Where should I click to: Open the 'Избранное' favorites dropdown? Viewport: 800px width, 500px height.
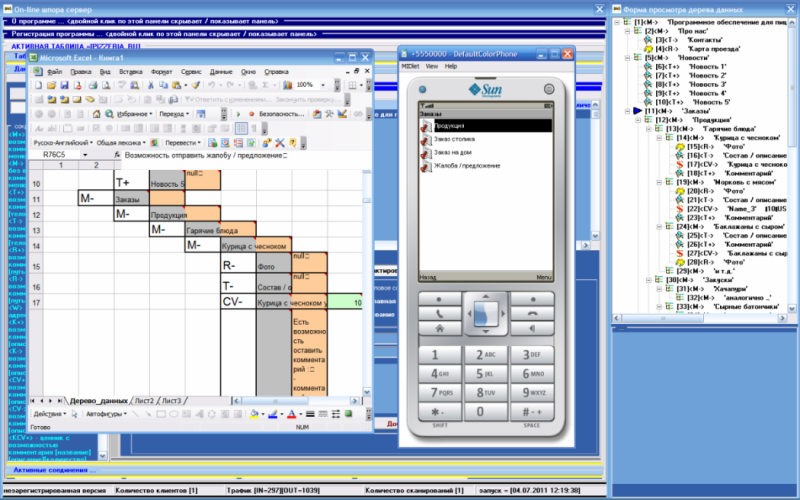point(137,114)
